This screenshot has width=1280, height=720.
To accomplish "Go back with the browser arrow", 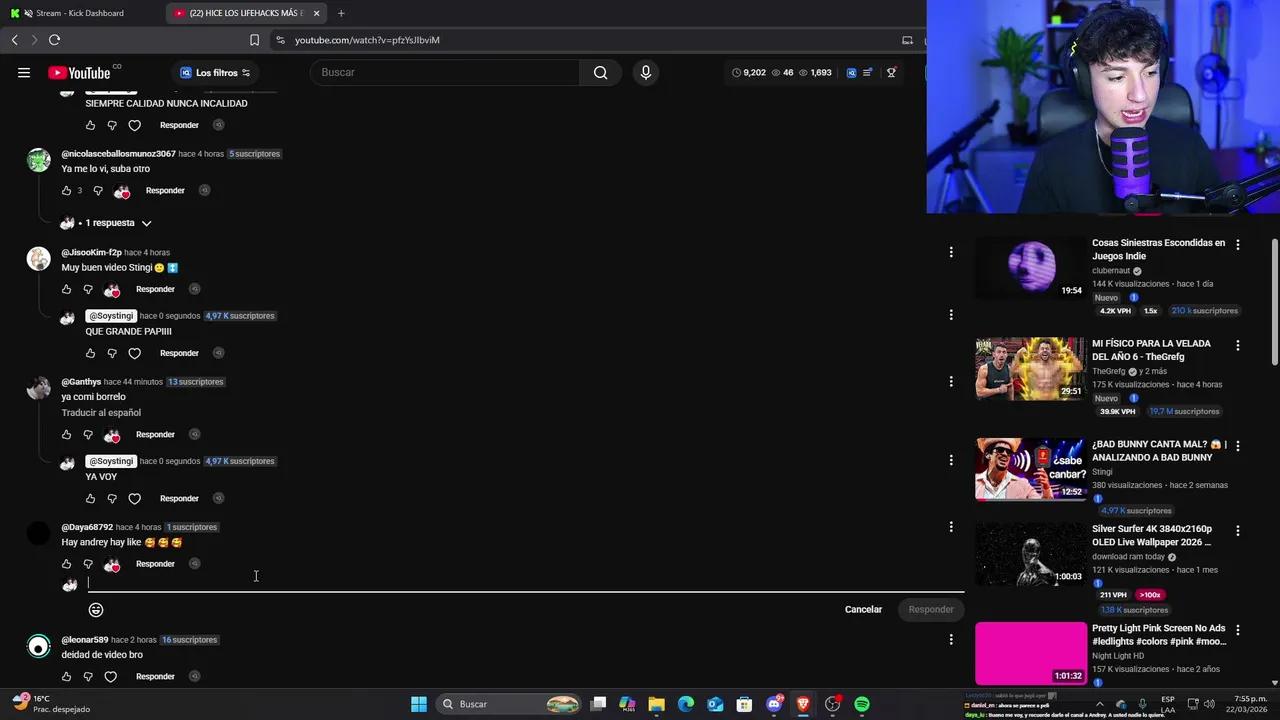I will click(14, 40).
